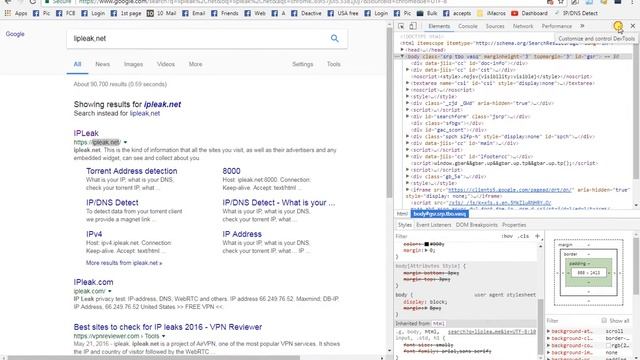Screen dimensions: 640x360
Task: Open the Event Listeners pane tab
Action: (433, 225)
